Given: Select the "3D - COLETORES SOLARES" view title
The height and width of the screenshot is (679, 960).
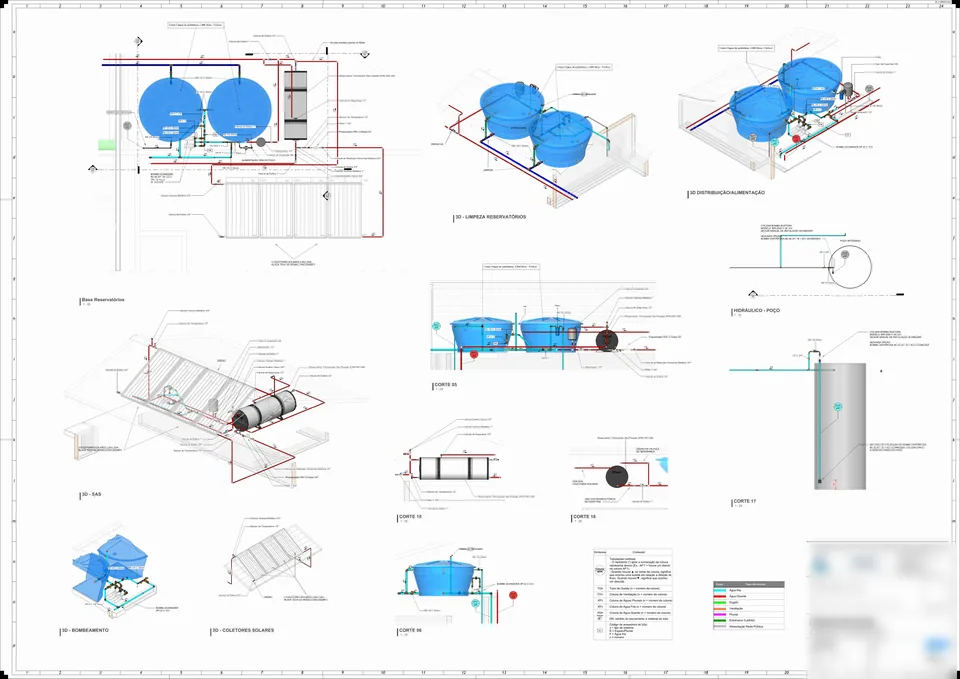Looking at the screenshot, I should tap(243, 630).
